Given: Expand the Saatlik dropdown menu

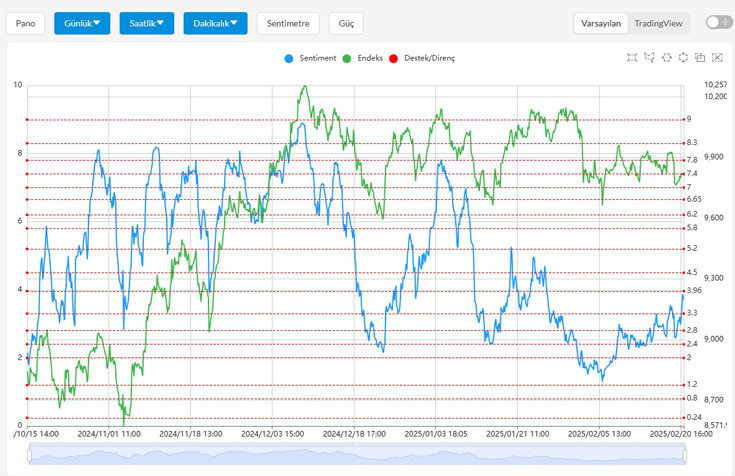Looking at the screenshot, I should (147, 23).
